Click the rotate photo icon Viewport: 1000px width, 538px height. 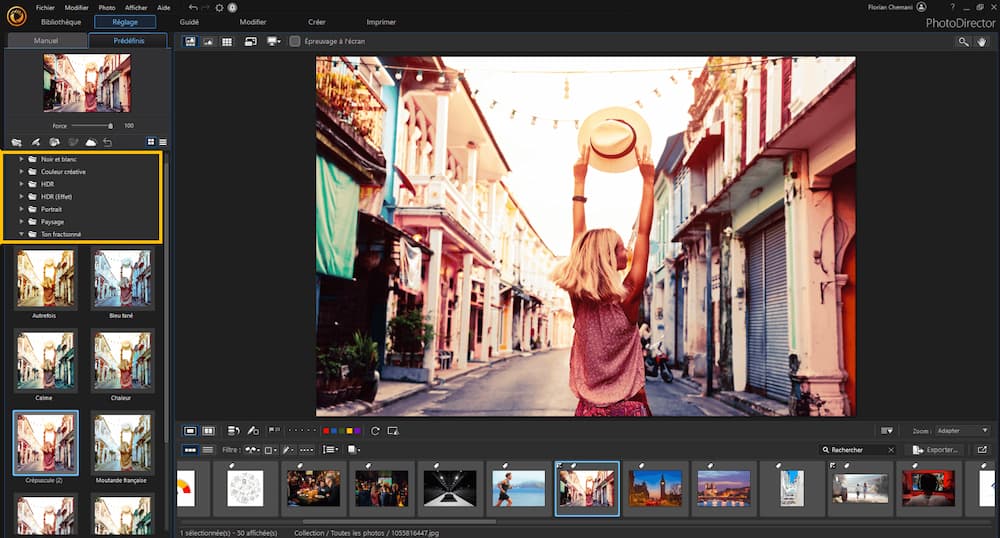click(375, 431)
